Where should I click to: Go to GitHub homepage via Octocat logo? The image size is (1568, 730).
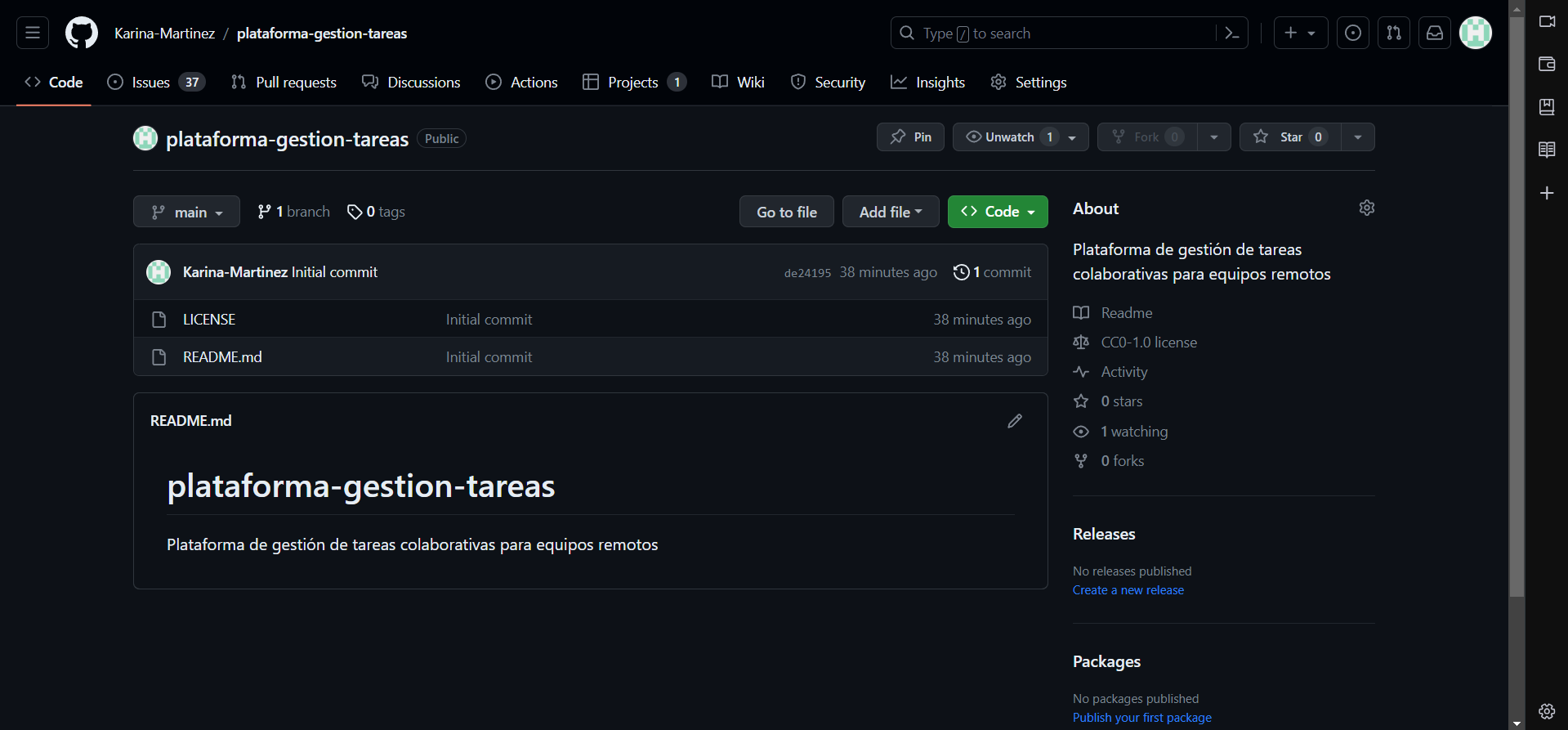(x=82, y=33)
